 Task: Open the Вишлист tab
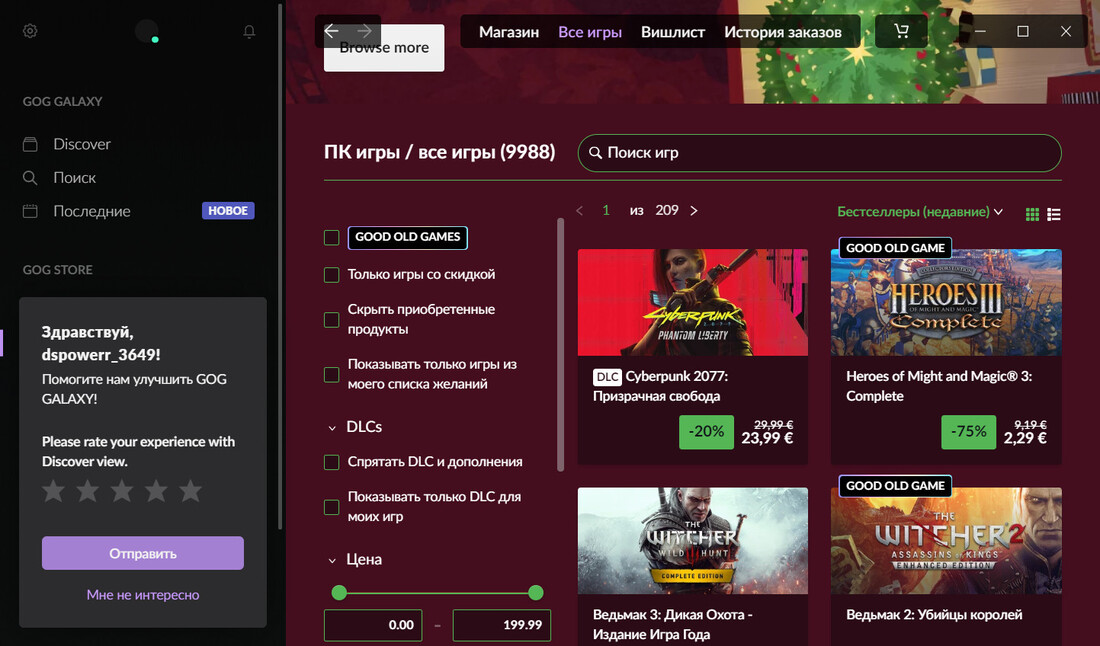click(x=673, y=32)
